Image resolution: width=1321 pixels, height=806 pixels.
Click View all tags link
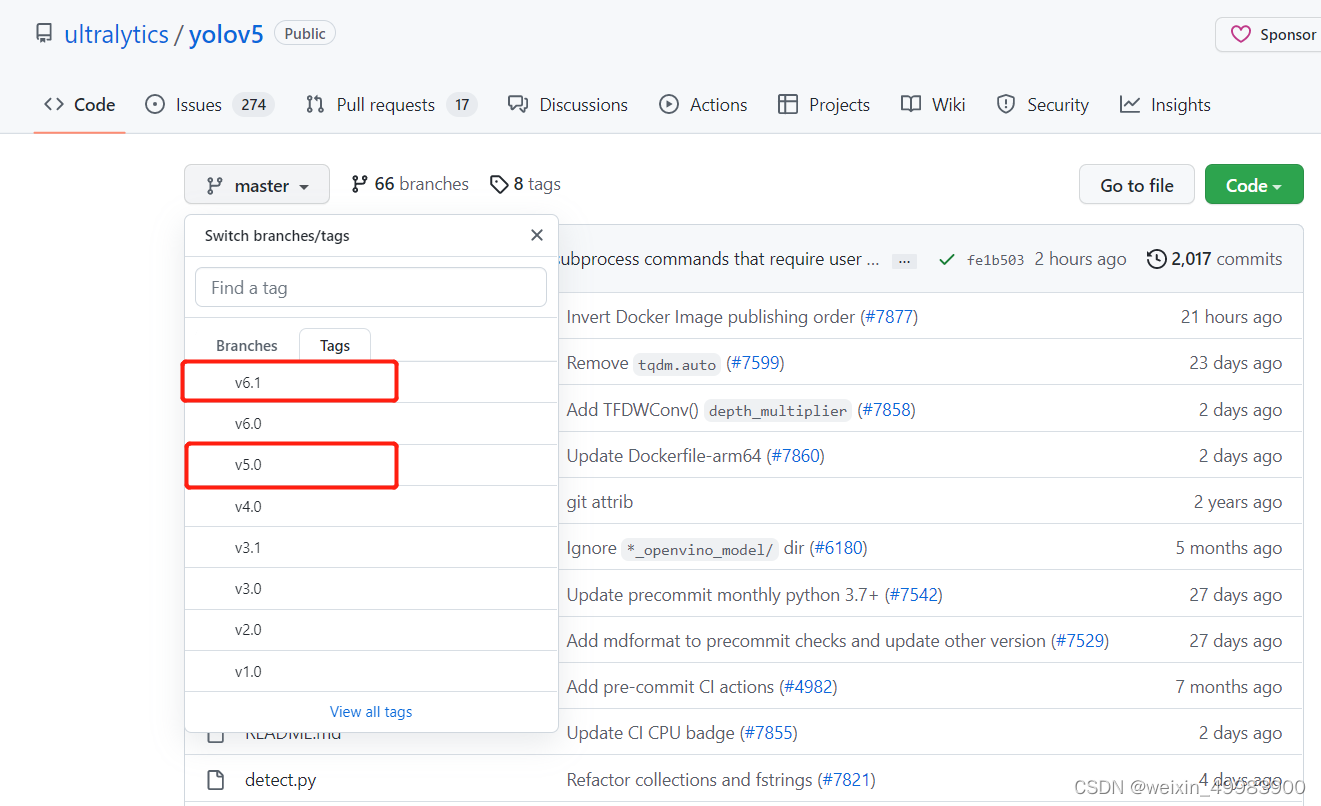[x=371, y=712]
